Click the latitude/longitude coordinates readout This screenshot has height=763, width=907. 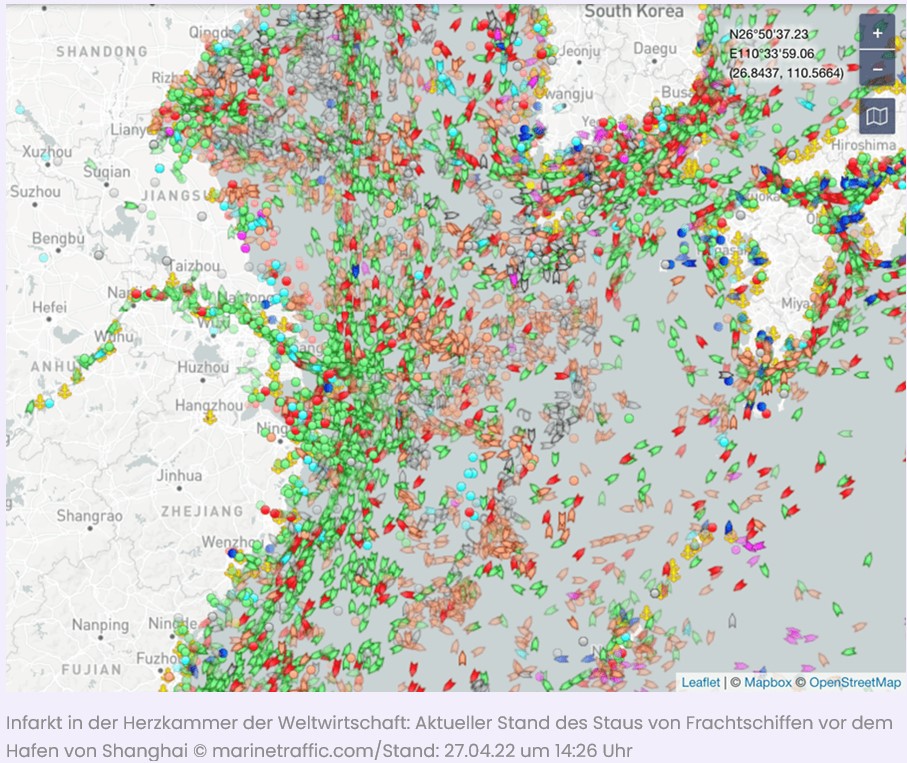(x=785, y=54)
